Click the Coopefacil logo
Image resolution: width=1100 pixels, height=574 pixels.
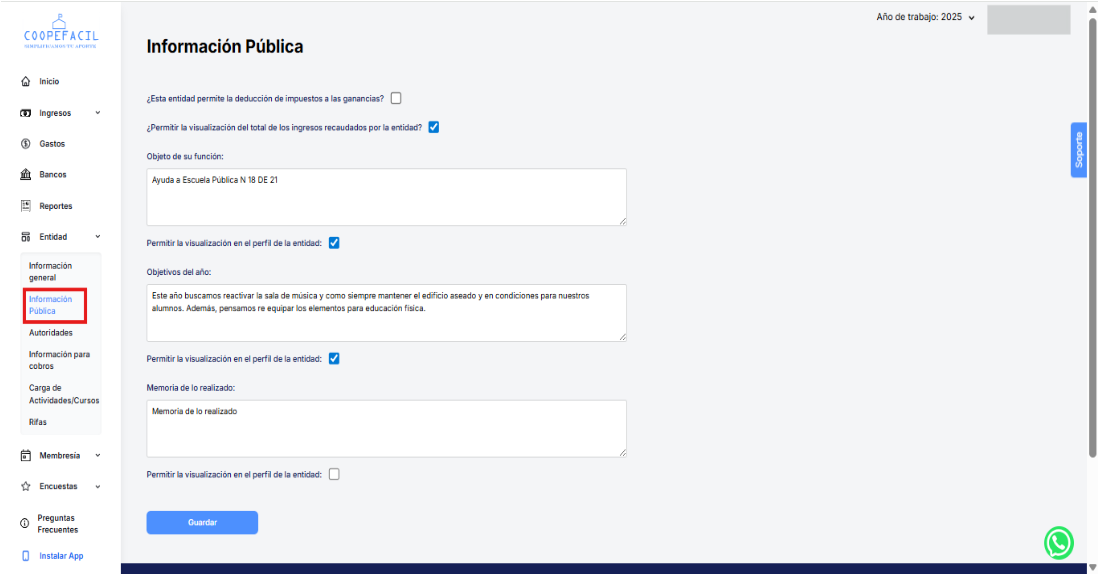tap(60, 32)
